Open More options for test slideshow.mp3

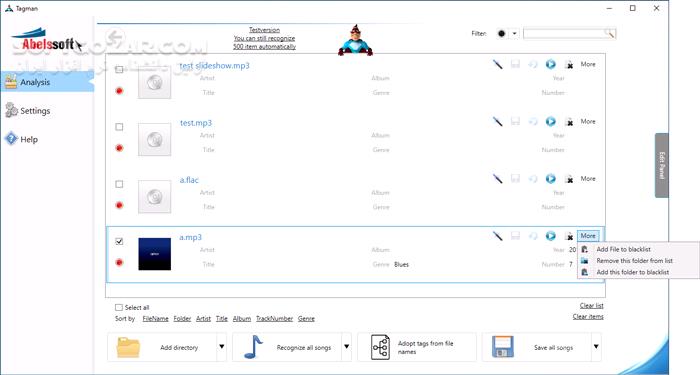click(588, 64)
